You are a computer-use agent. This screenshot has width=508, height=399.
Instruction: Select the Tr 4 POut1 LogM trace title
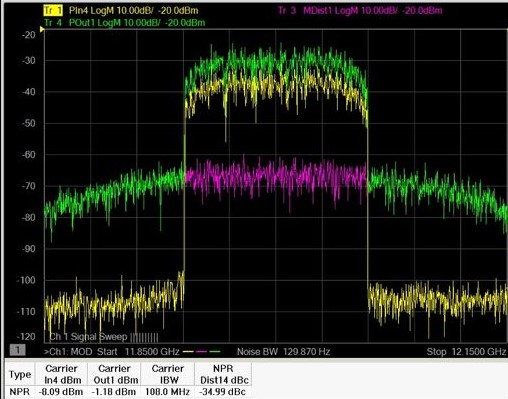[x=125, y=23]
